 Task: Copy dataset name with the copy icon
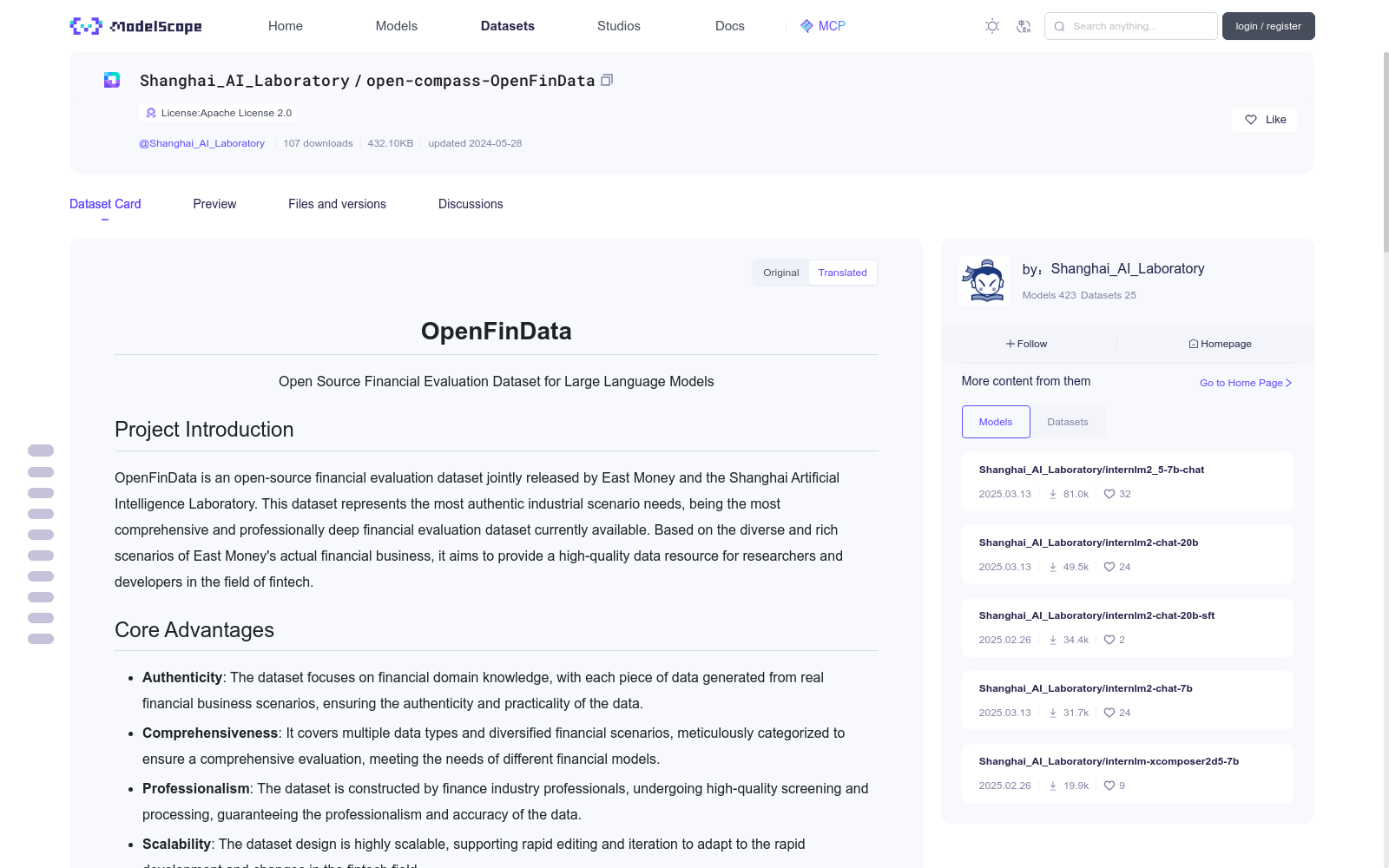click(x=607, y=80)
